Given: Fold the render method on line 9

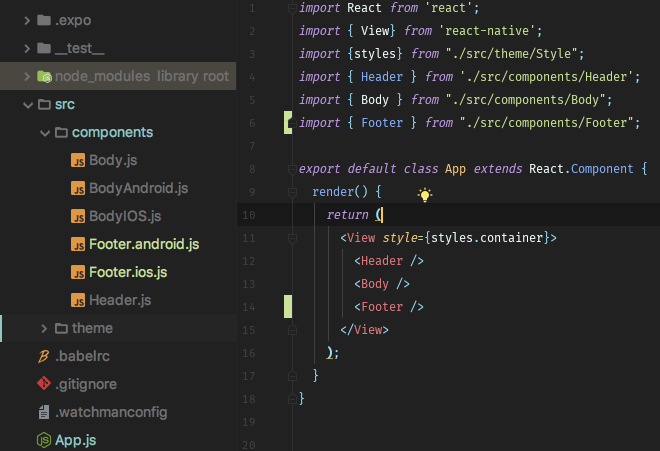Looking at the screenshot, I should click(292, 192).
